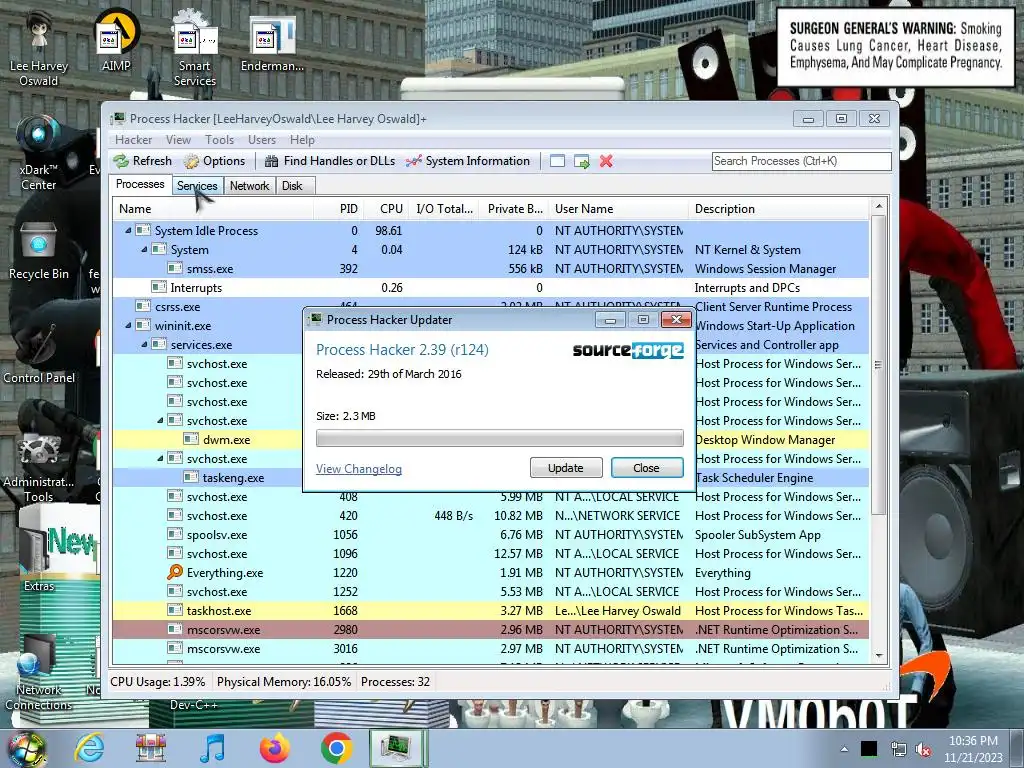1024x768 pixels.
Task: Sort by the Name column header
Action: 213,209
